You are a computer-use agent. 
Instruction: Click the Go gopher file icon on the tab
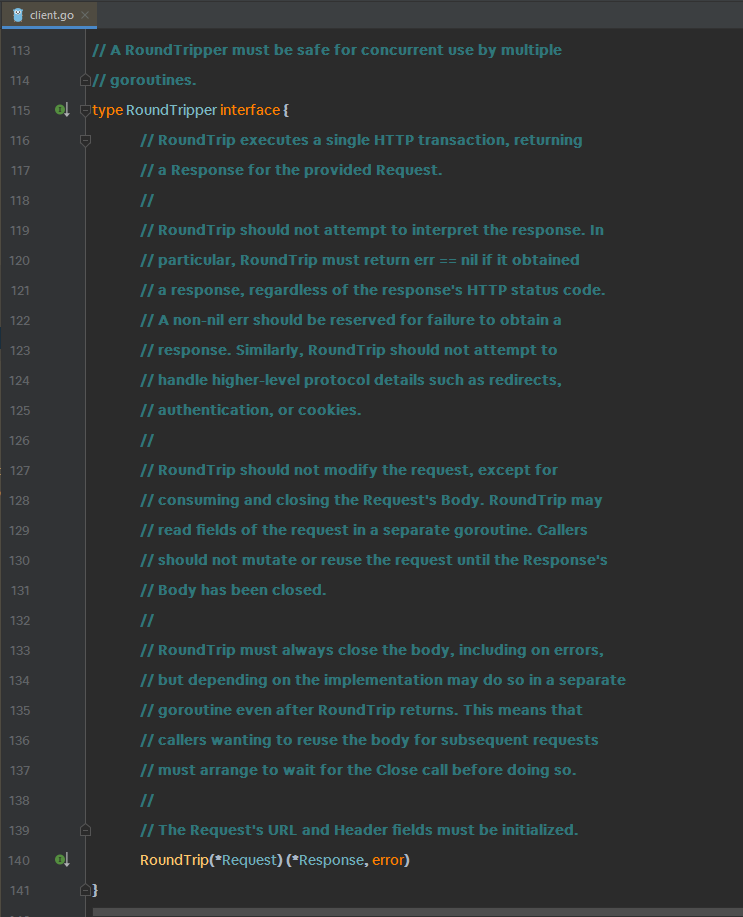[x=18, y=15]
